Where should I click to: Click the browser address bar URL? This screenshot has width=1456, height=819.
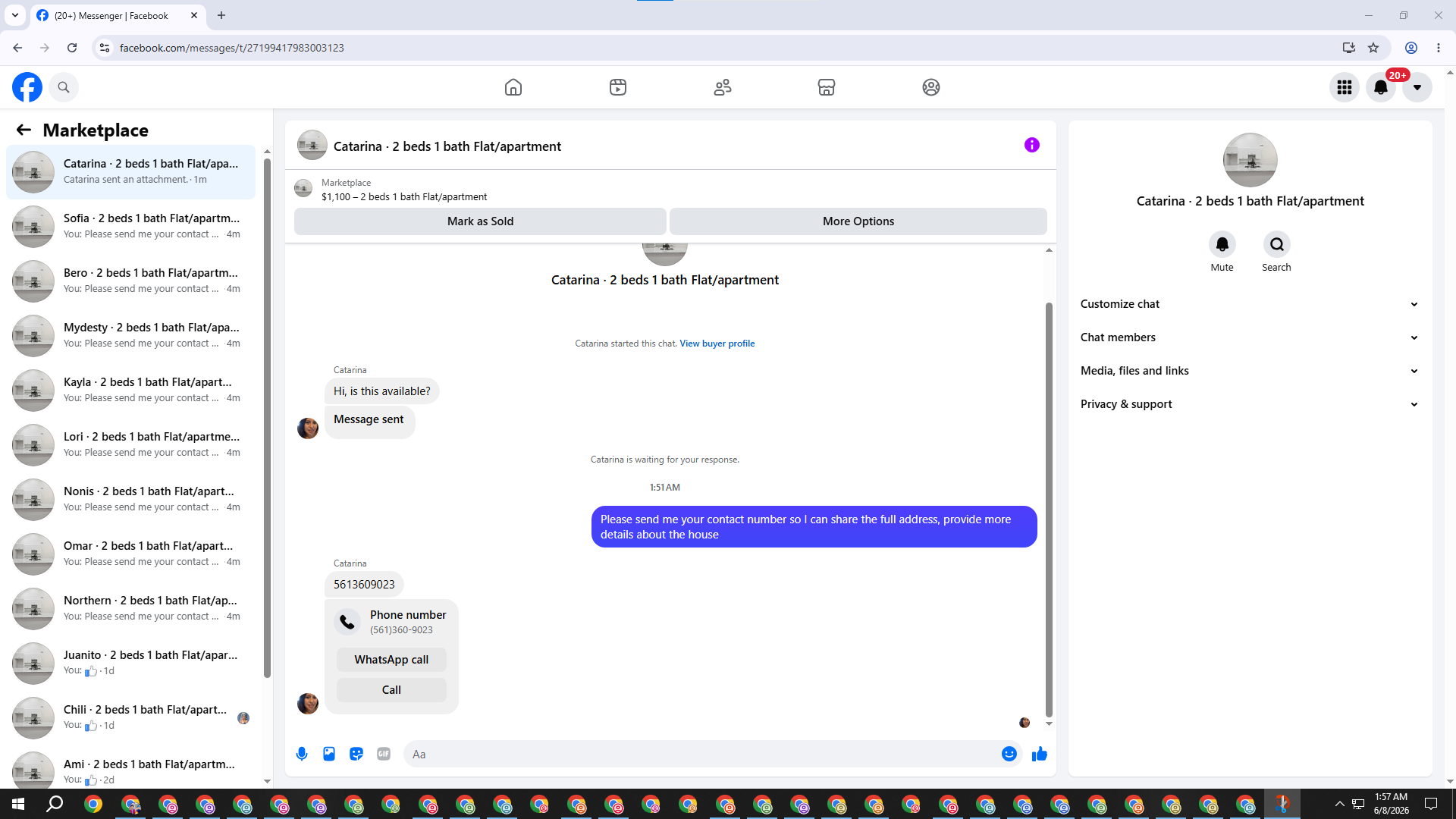(x=232, y=48)
